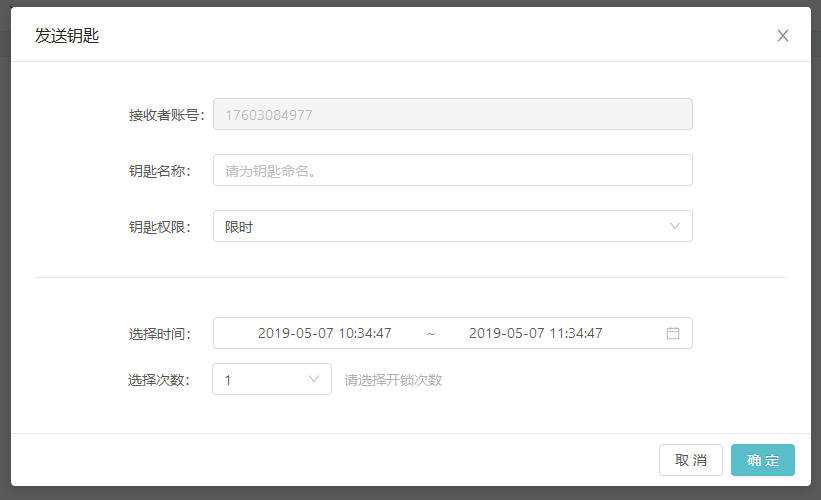Click the chevron arrow in 选择次数 select
821x500 pixels.
(x=314, y=379)
